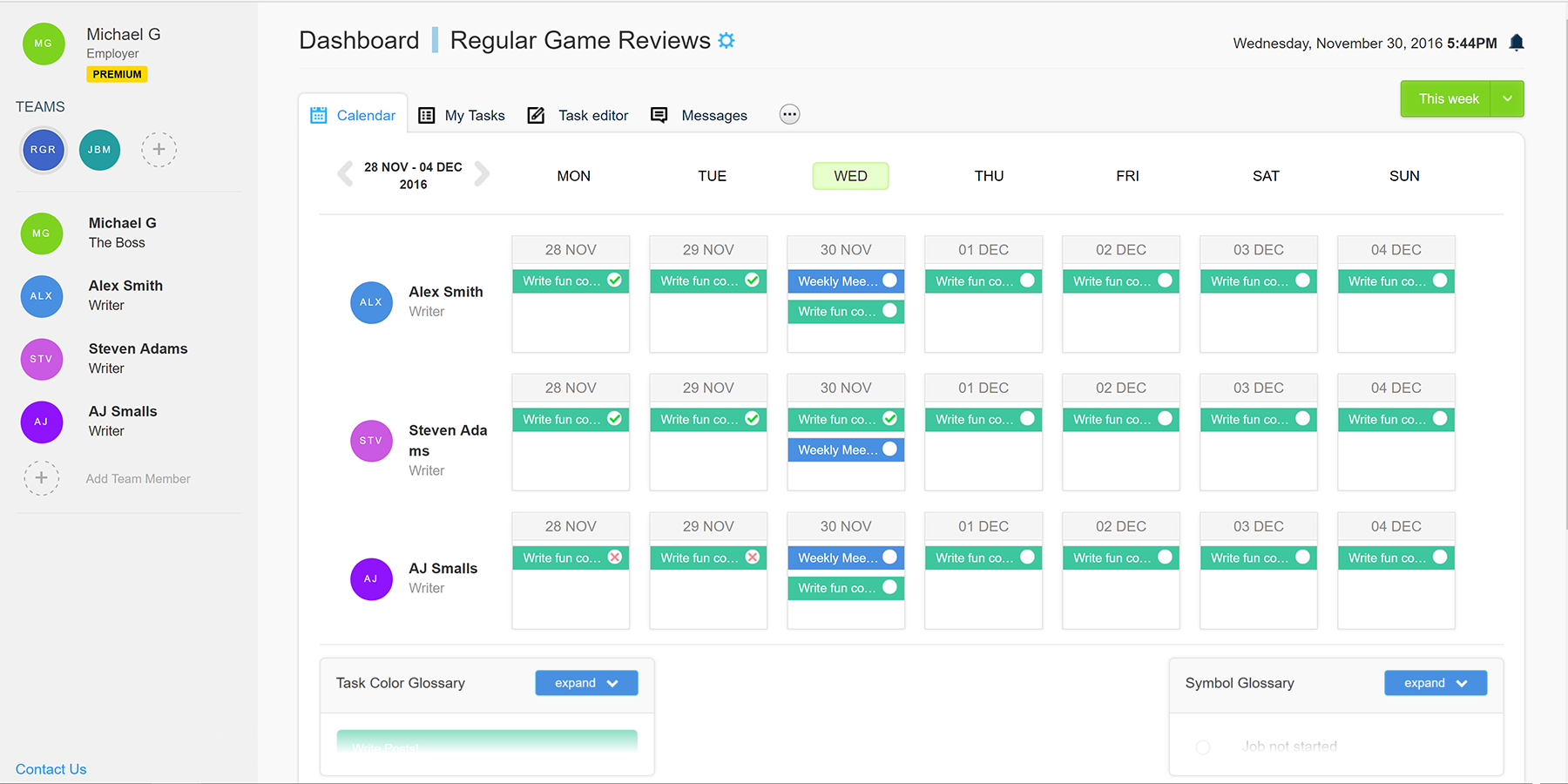Screen dimensions: 1568x784
Task: Click AJ avatar in the calendar row
Action: coord(371,579)
